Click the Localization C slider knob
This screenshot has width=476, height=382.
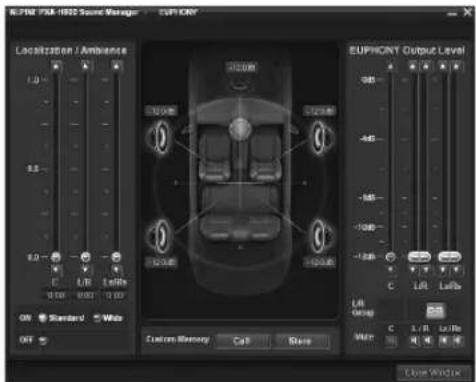(56, 257)
